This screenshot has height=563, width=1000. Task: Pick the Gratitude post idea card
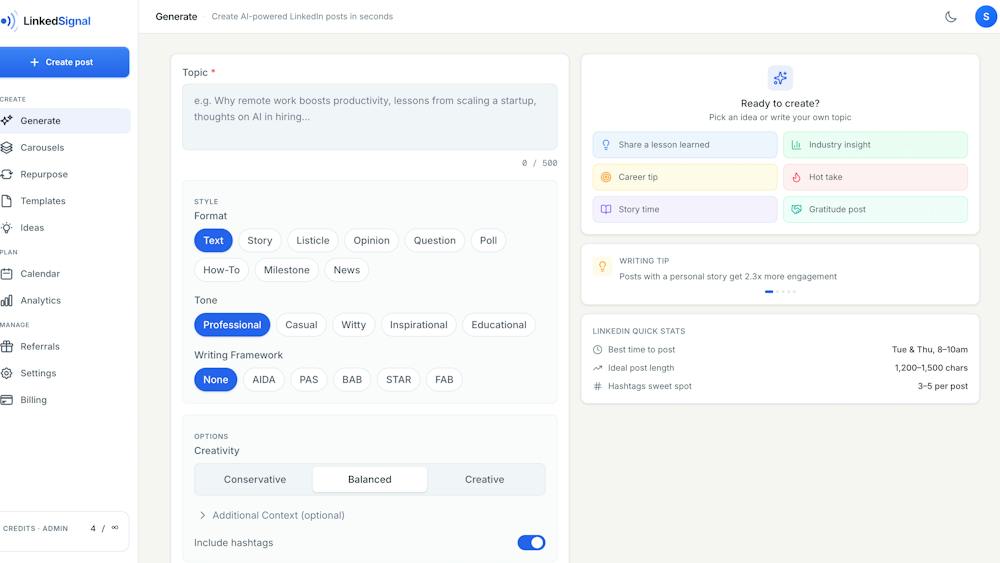(875, 209)
